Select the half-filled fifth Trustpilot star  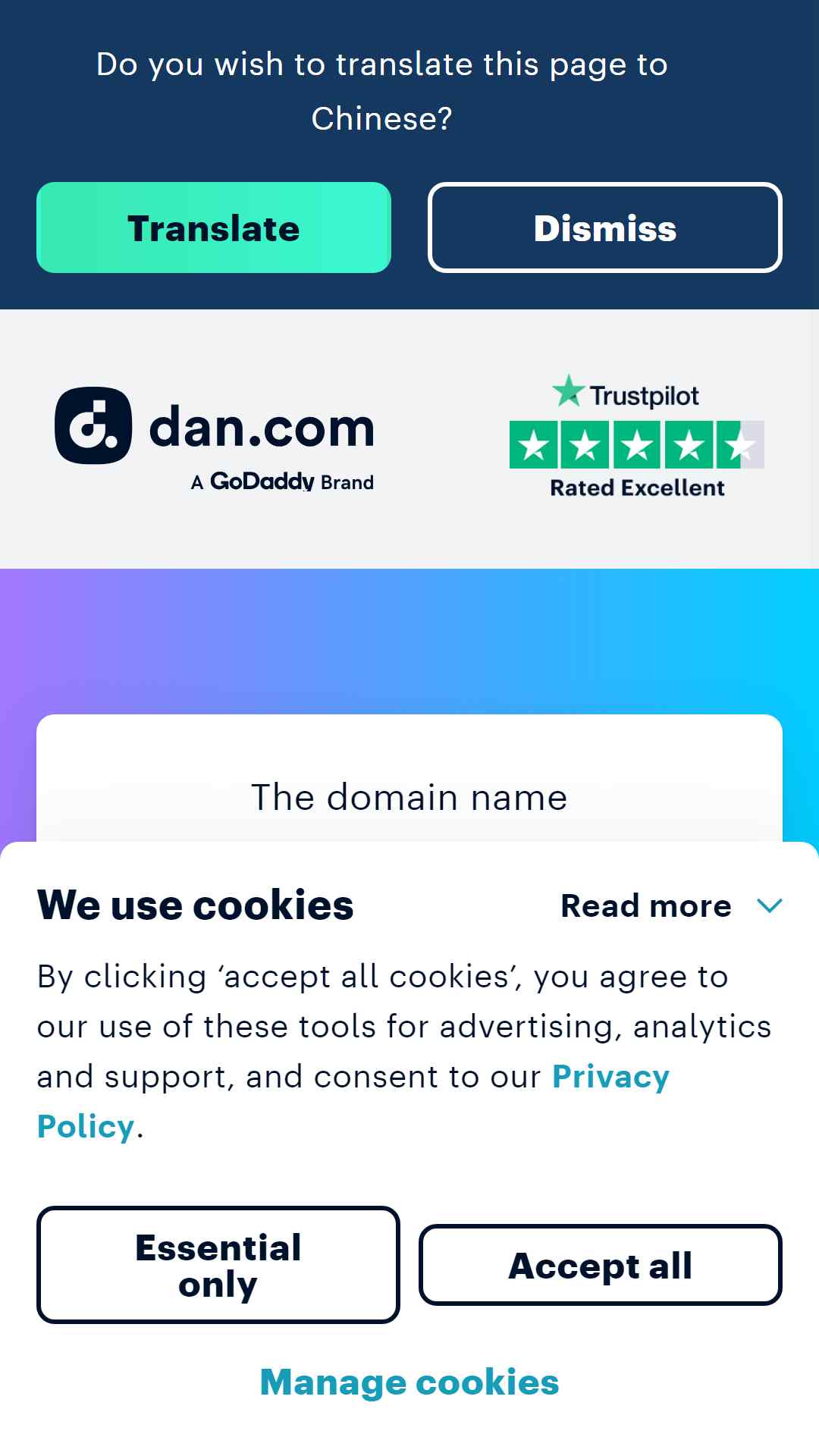[x=740, y=445]
